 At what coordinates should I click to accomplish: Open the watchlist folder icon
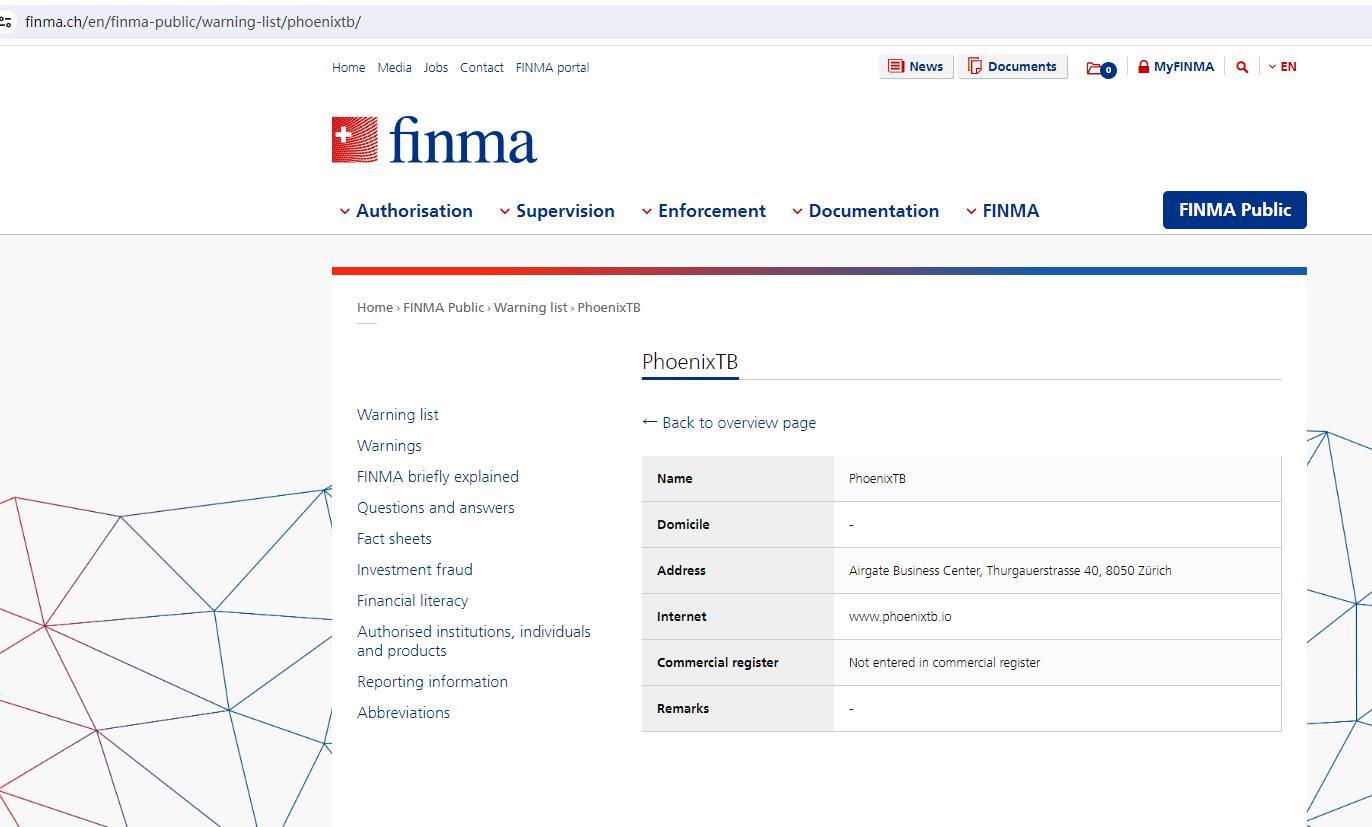(x=1099, y=68)
